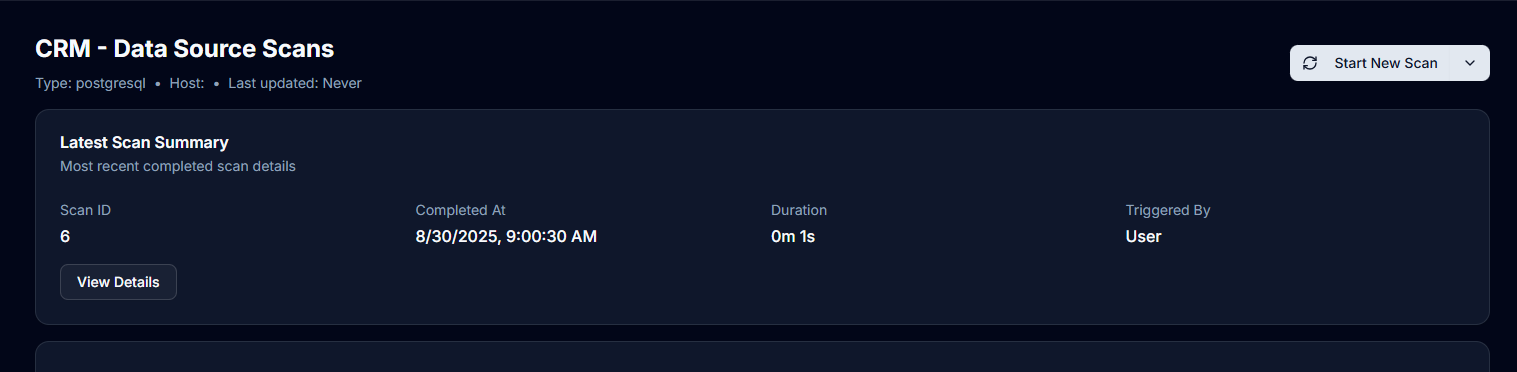This screenshot has width=1517, height=372.
Task: Select the Triggered By value User
Action: (1143, 237)
